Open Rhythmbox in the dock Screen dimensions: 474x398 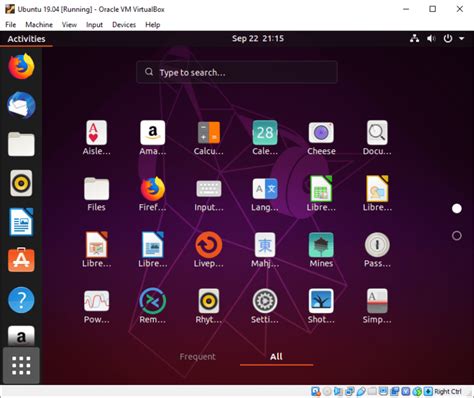click(21, 183)
